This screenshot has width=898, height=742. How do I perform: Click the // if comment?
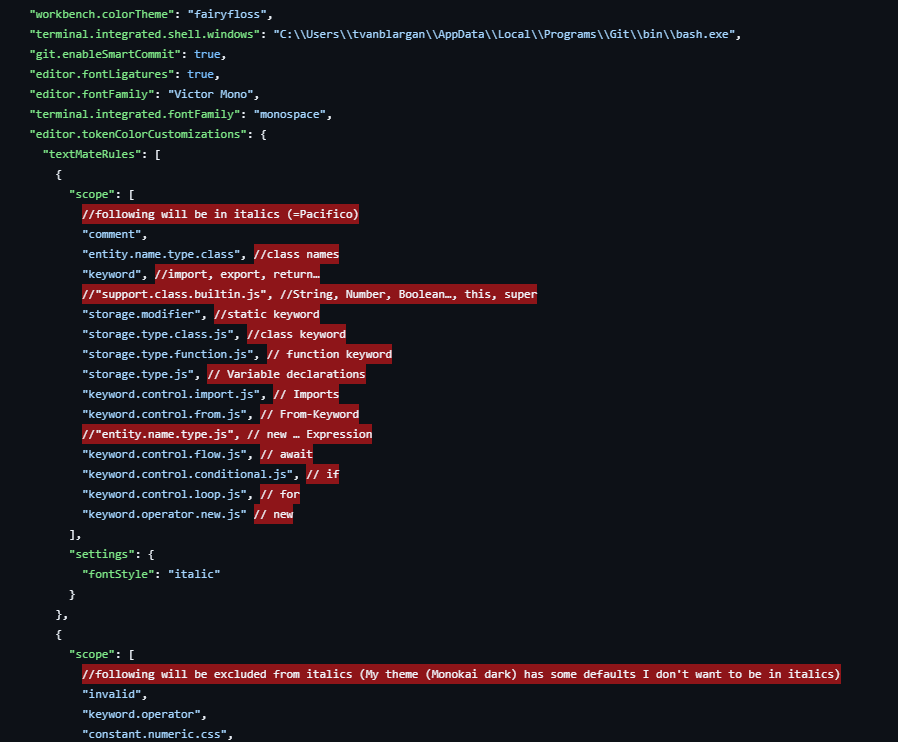pyautogui.click(x=323, y=475)
